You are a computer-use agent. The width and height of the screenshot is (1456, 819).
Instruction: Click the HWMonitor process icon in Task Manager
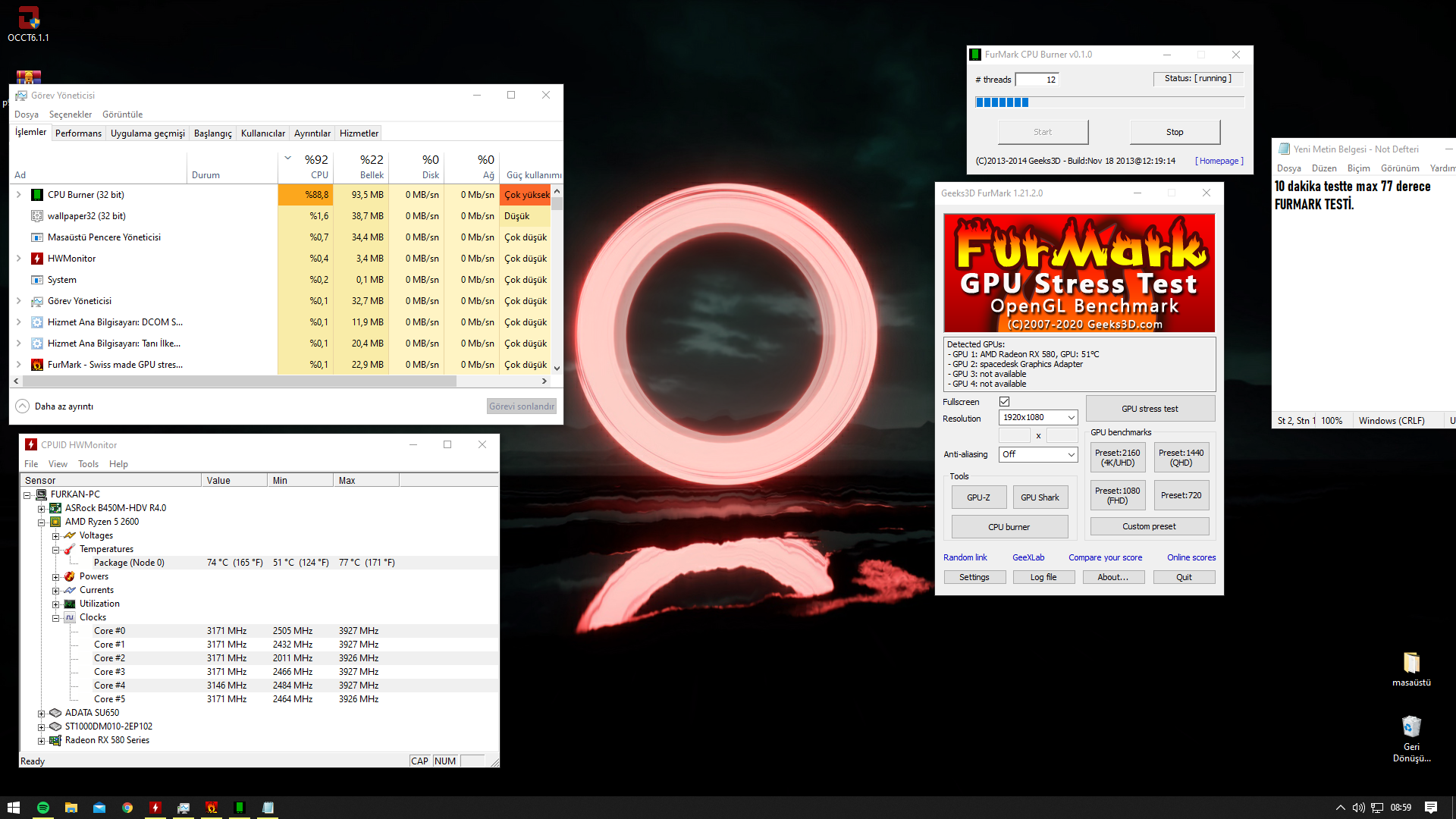(36, 259)
